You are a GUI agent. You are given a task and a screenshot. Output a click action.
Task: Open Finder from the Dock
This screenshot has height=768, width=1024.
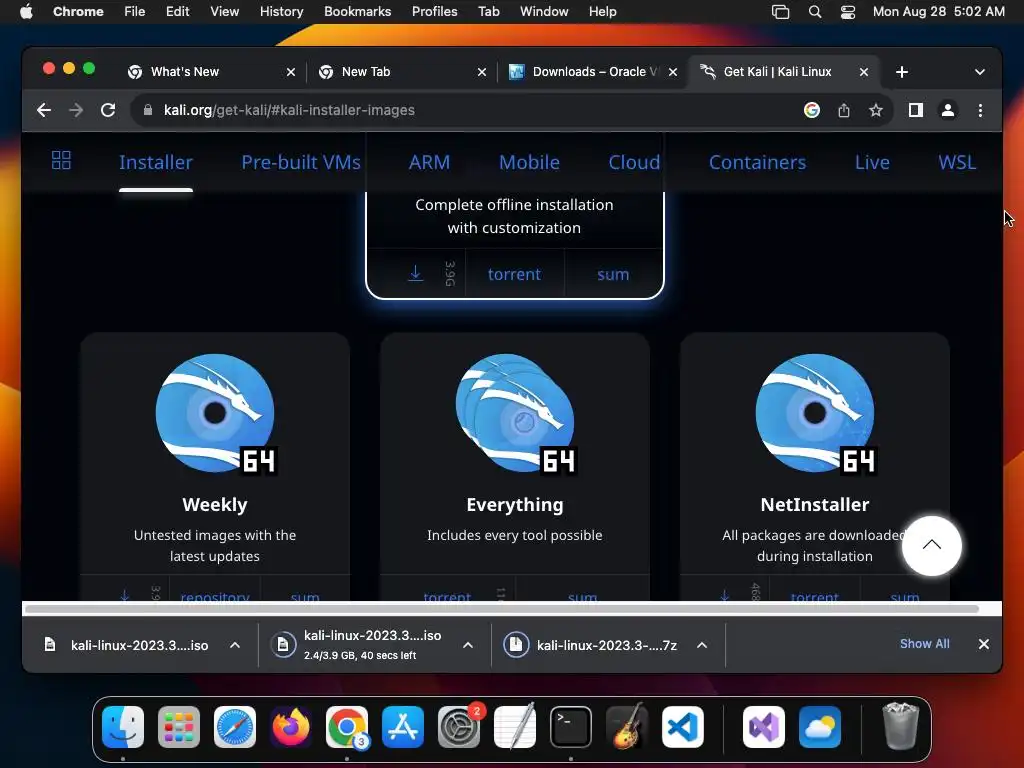[x=123, y=727]
